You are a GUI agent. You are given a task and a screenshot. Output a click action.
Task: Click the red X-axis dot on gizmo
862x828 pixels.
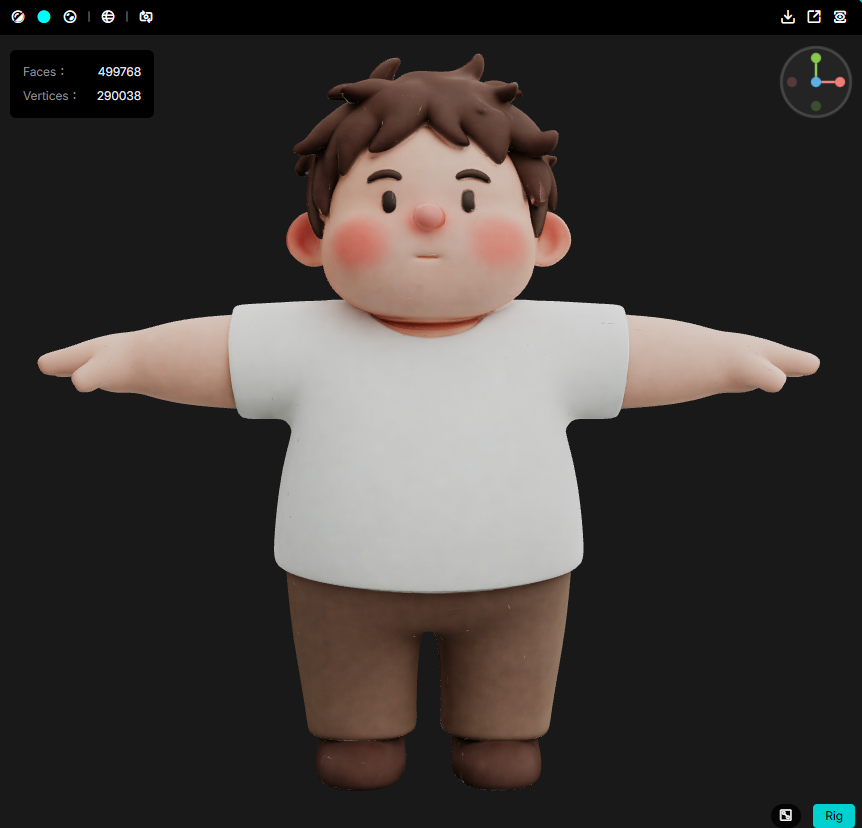point(840,82)
